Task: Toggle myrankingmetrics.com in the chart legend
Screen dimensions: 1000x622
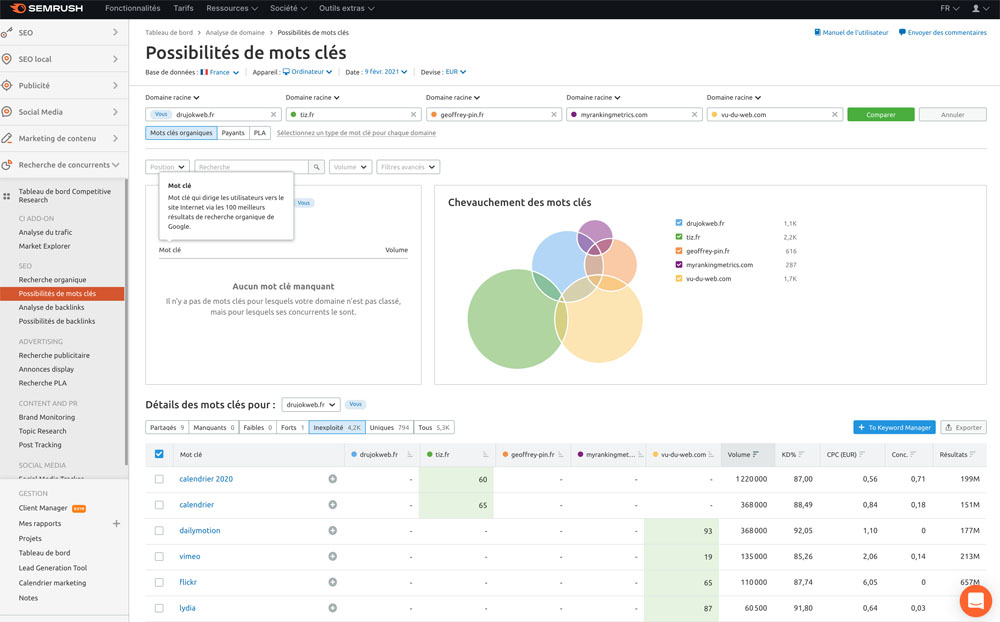Action: 679,265
